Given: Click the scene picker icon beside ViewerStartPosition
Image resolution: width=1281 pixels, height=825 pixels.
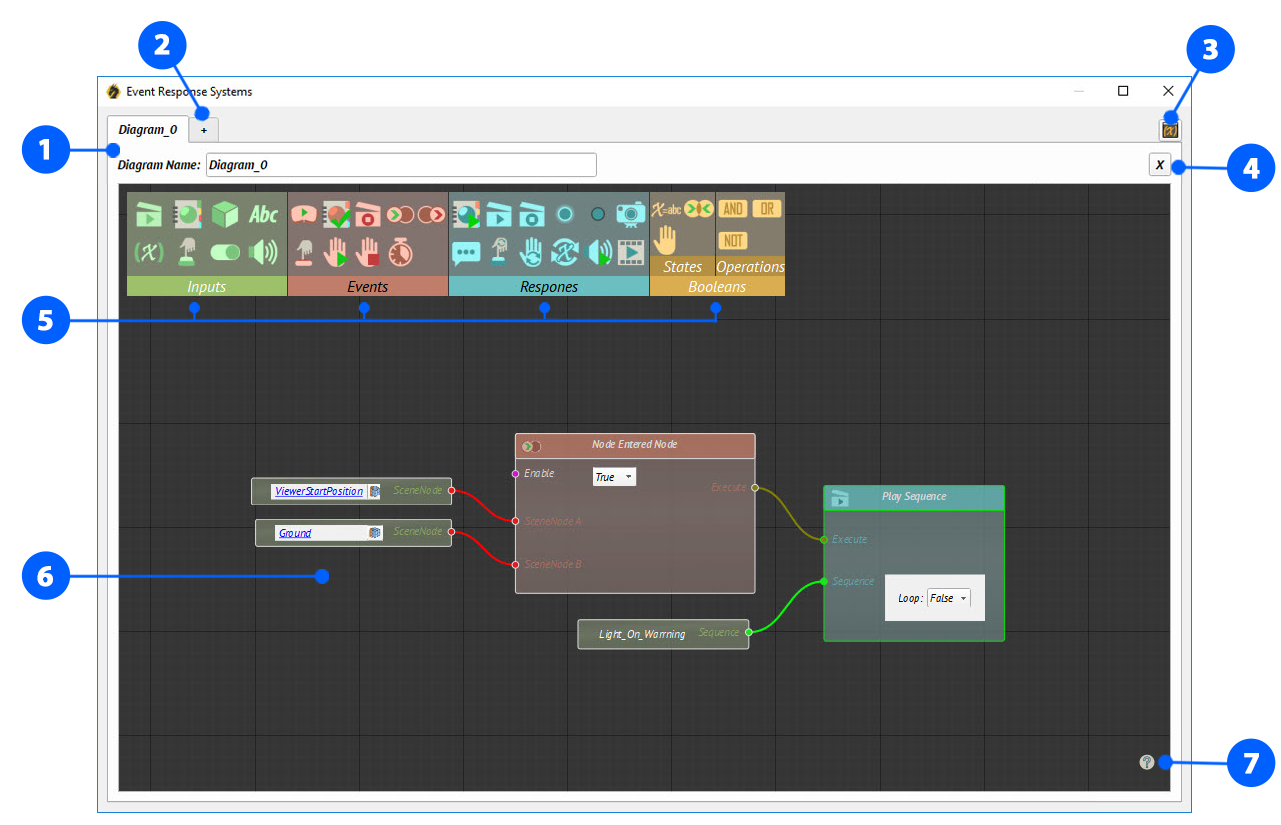Looking at the screenshot, I should [374, 491].
